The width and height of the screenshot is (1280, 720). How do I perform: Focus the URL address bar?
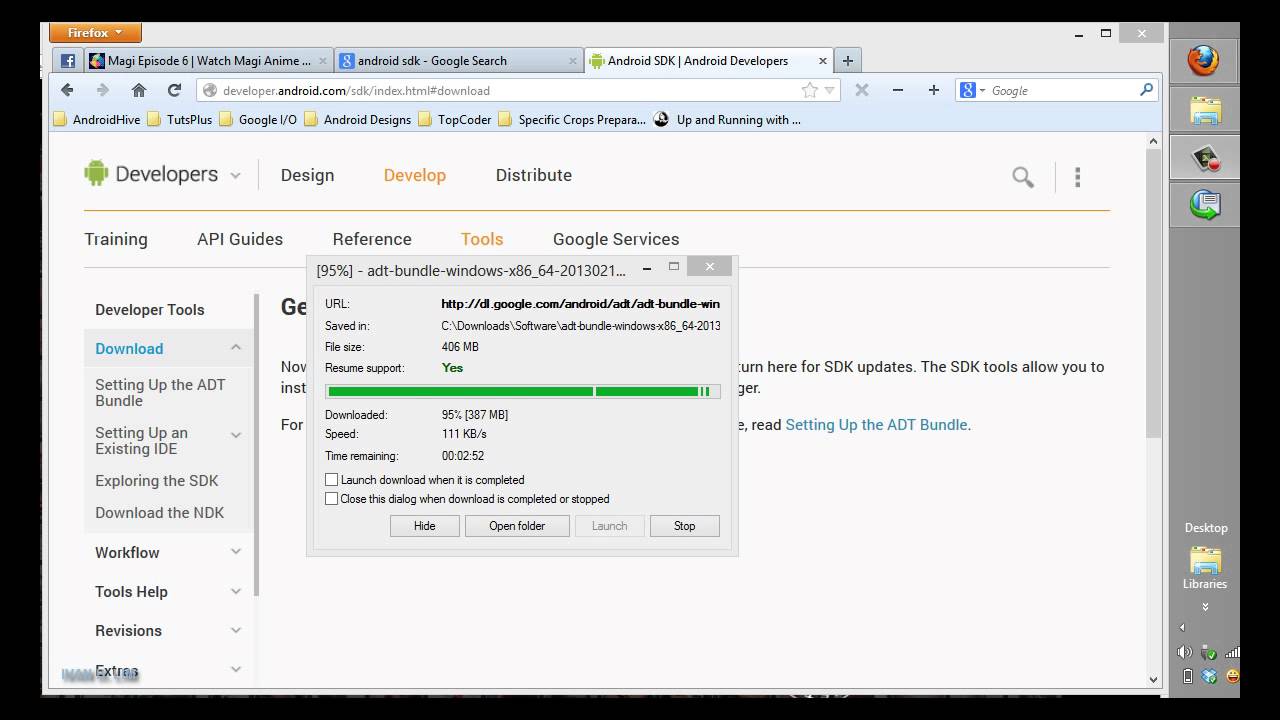(x=518, y=90)
